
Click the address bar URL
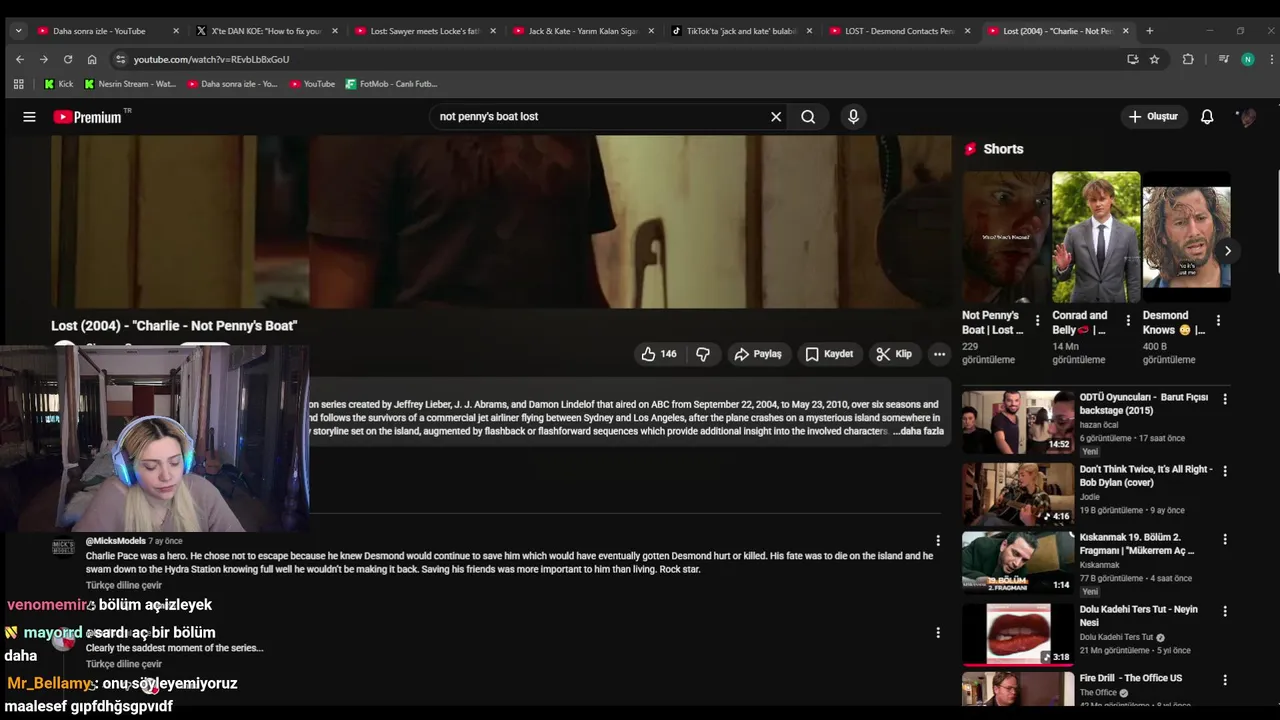pyautogui.click(x=211, y=59)
